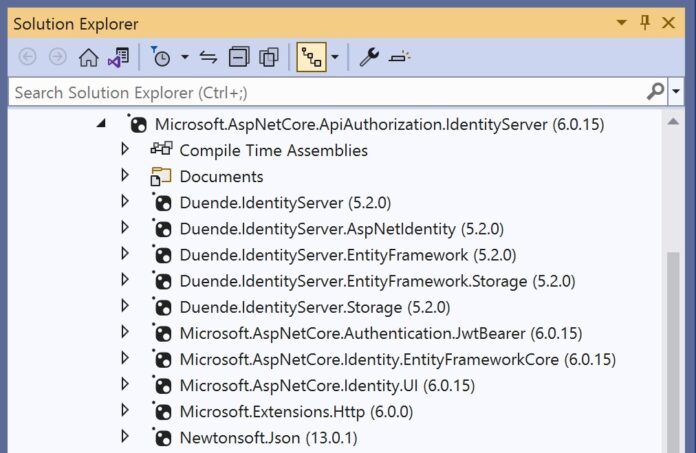Switch between solutions and folder views
The width and height of the screenshot is (696, 453).
118,57
